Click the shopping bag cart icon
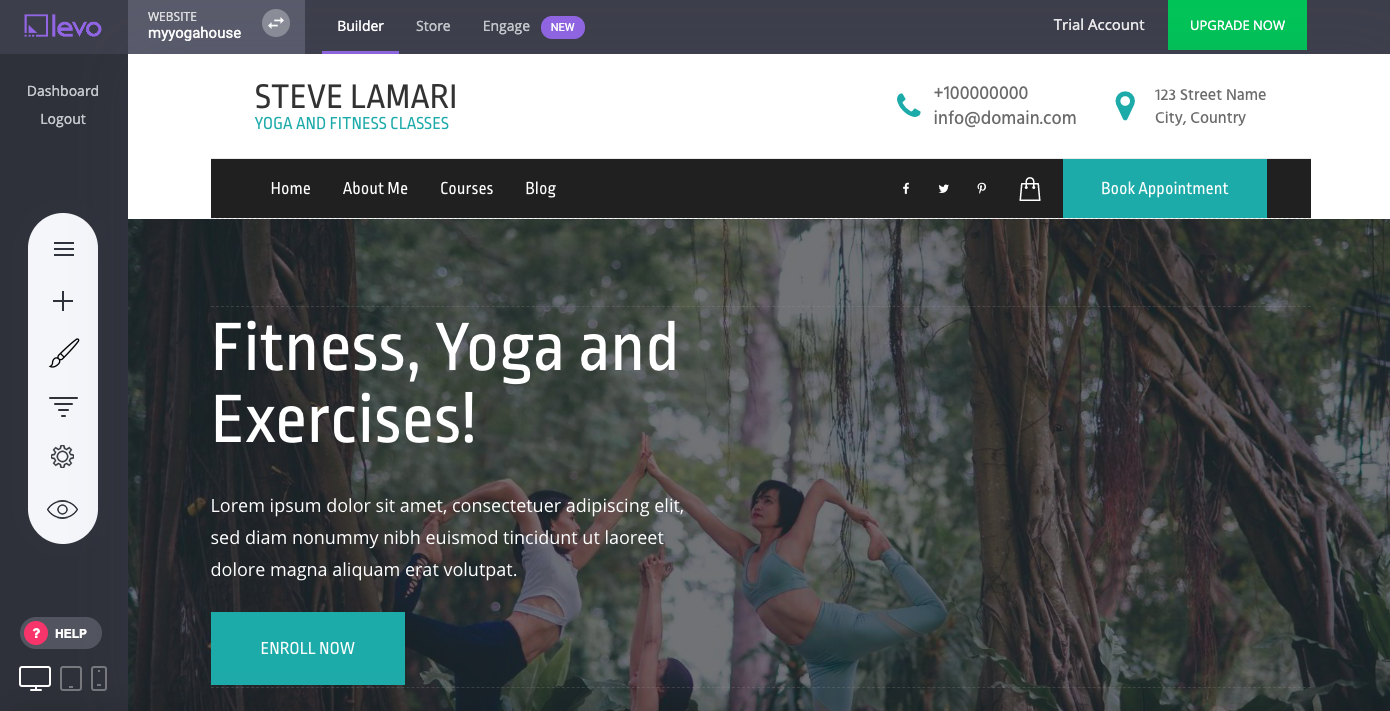 1030,189
